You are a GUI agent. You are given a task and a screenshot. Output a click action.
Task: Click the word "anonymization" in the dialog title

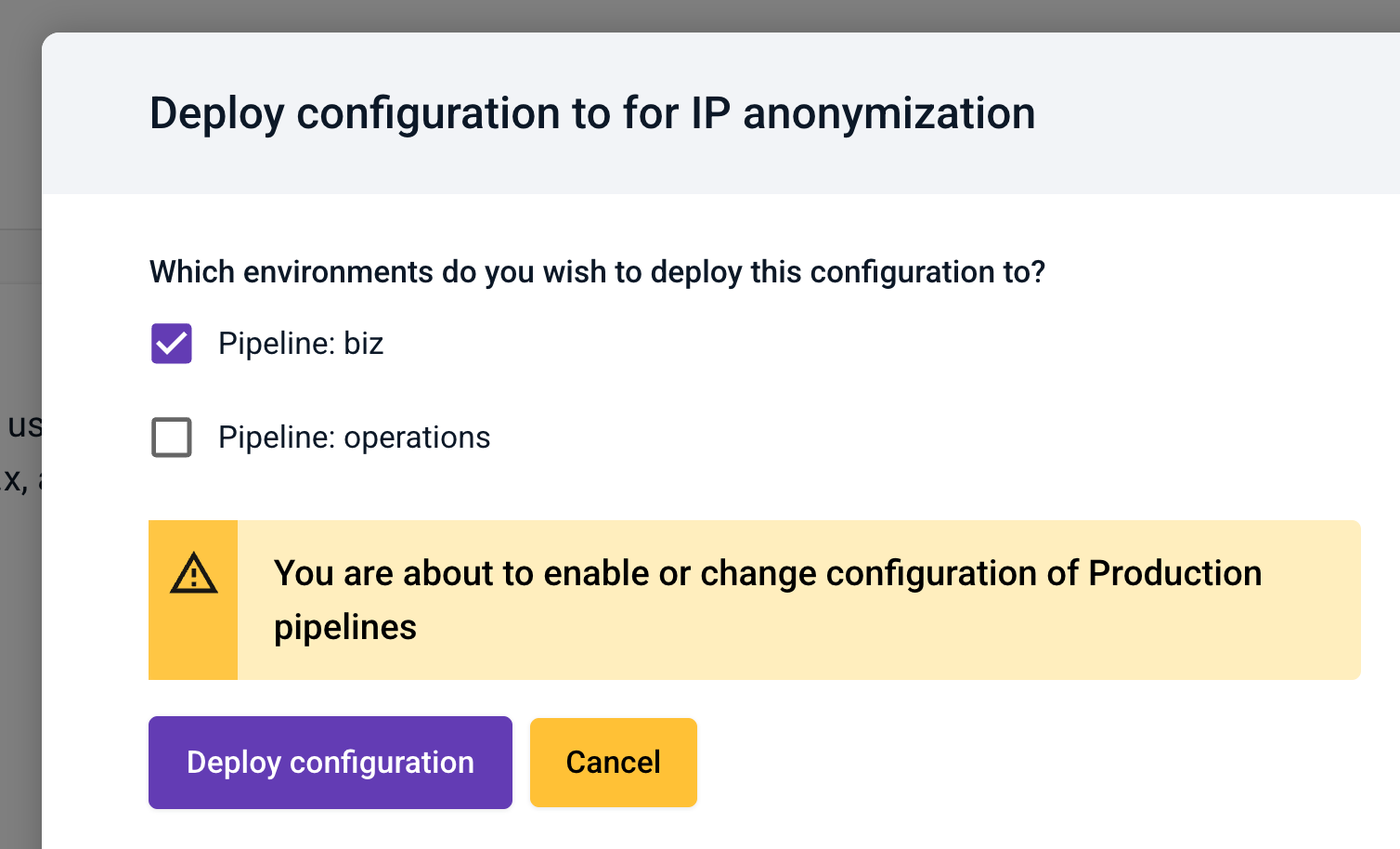coord(888,113)
